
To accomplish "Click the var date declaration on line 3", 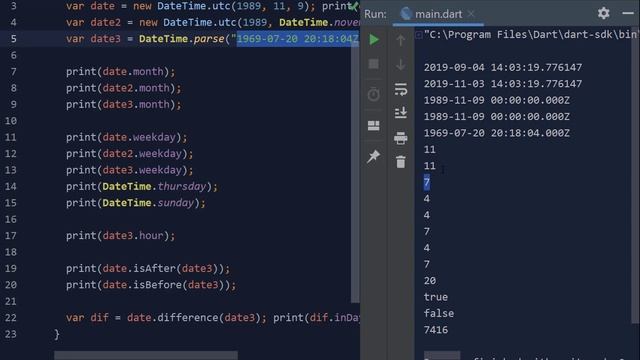I will [x=213, y=6].
